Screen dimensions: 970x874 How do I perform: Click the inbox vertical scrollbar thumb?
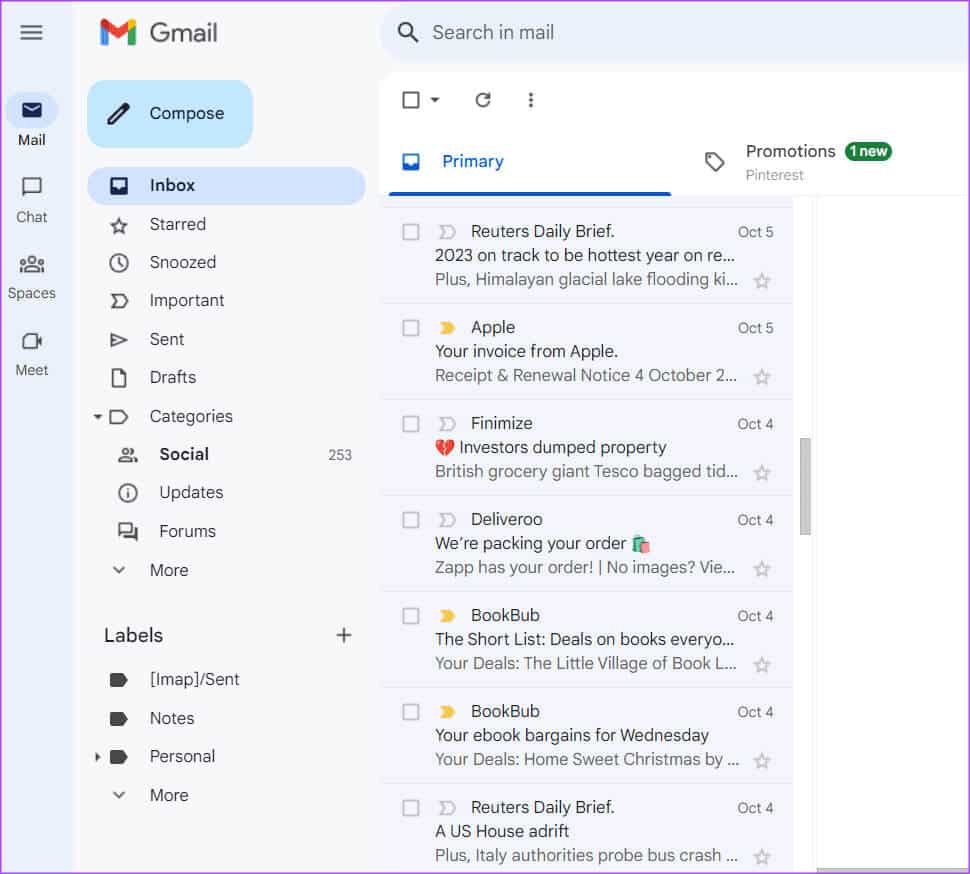tap(805, 486)
